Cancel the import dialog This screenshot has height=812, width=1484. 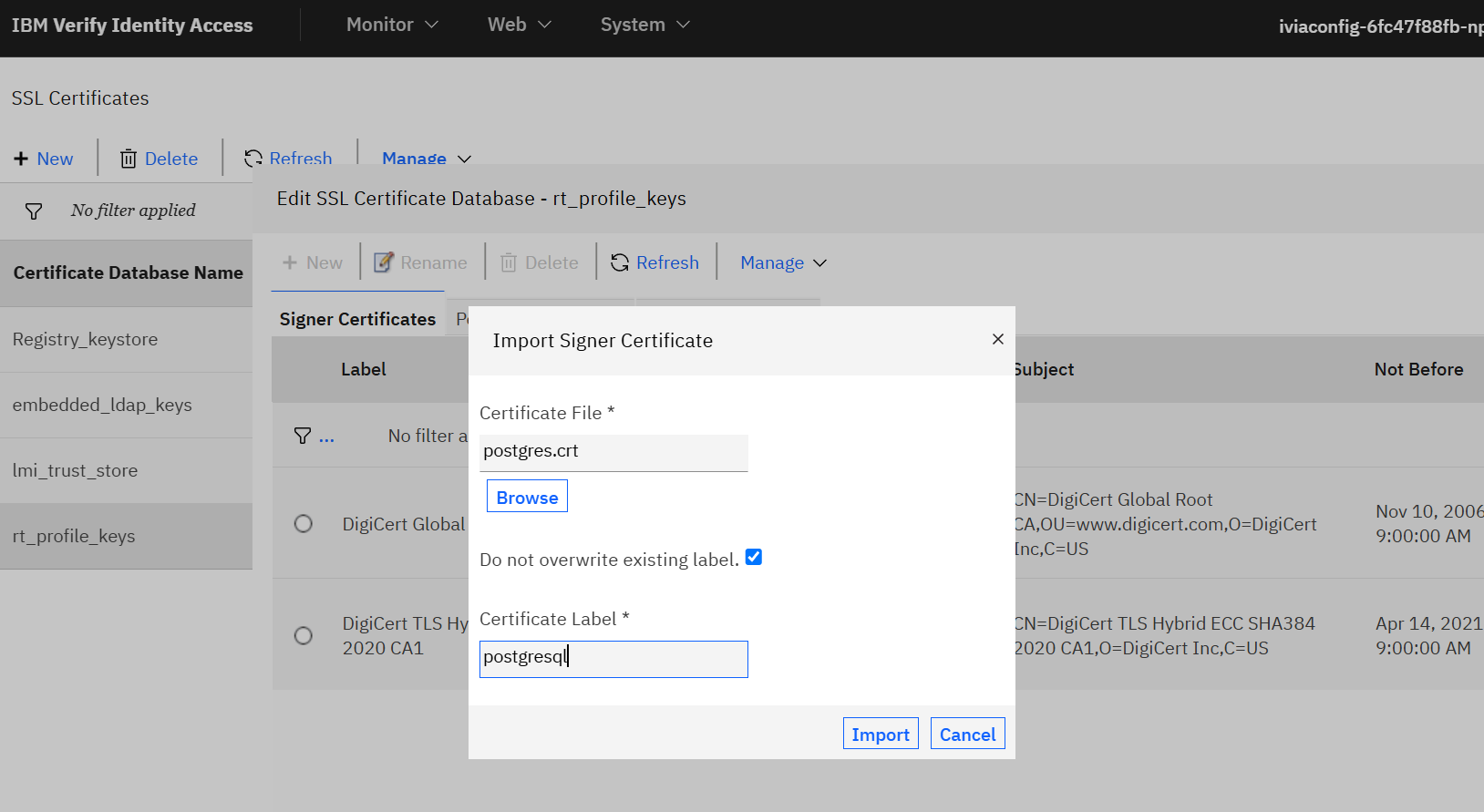(967, 734)
